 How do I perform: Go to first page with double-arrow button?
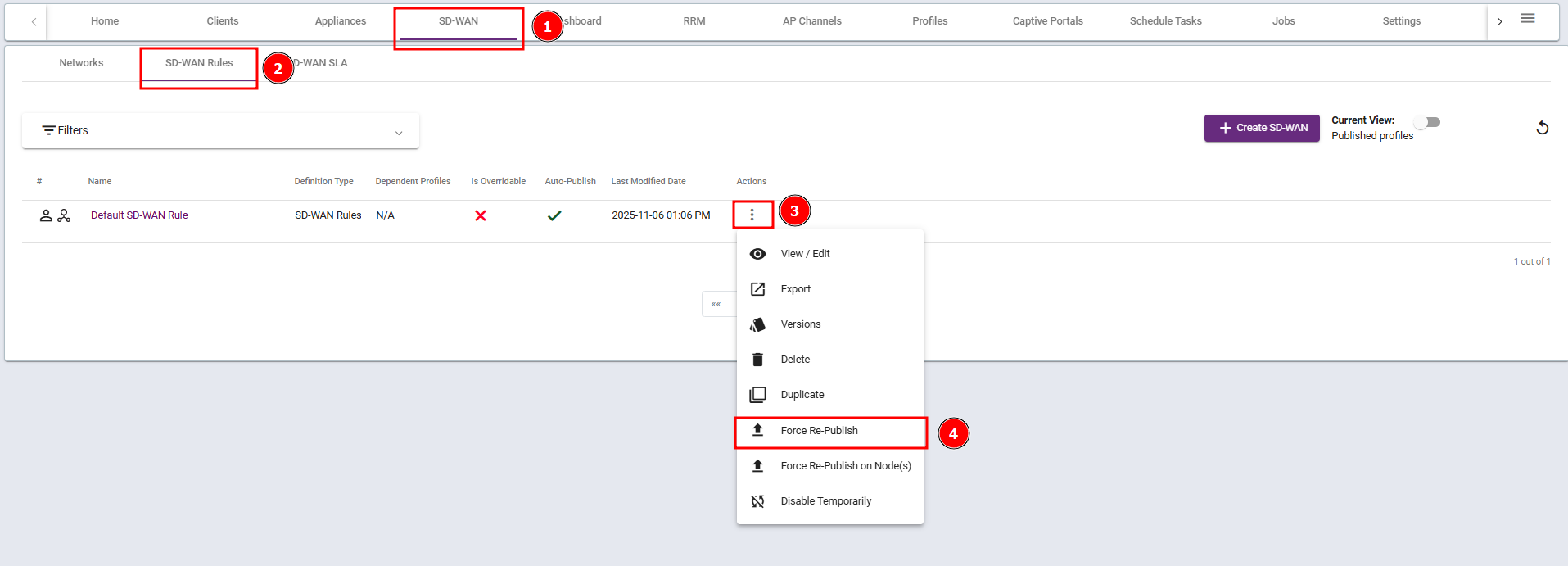(x=716, y=304)
